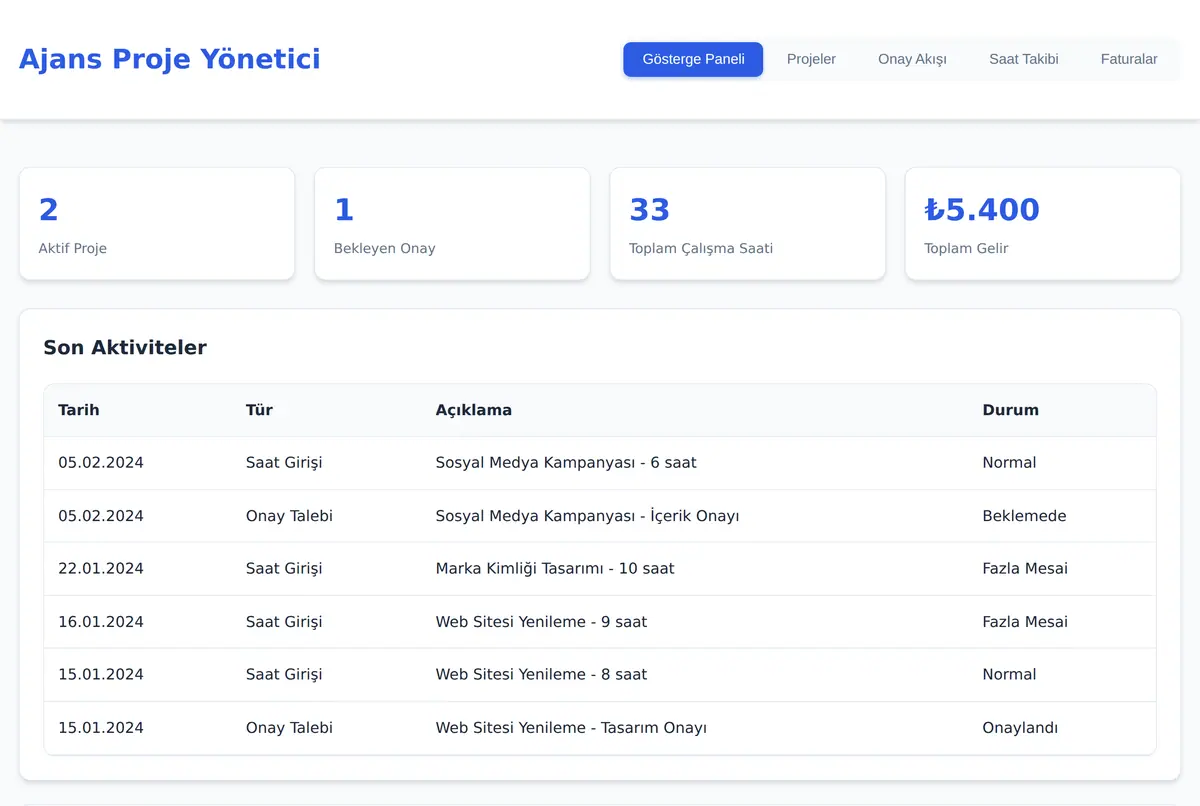
Task: Select the Web Sitesi Yenileme 9 saat row
Action: pos(600,622)
